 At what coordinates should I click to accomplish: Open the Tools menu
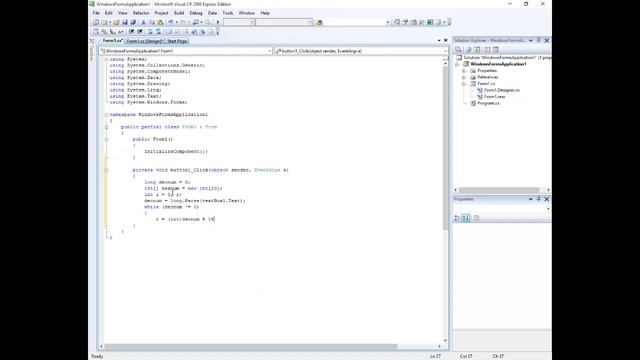pos(228,13)
